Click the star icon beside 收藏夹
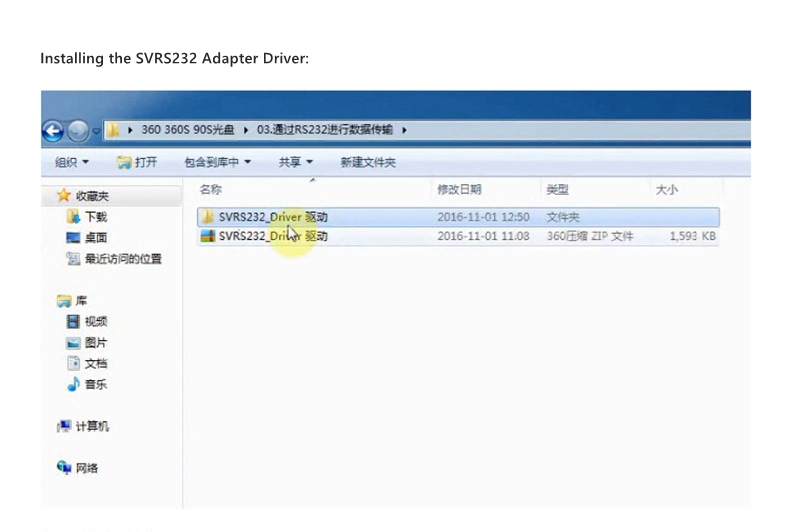This screenshot has height=532, width=790. tap(63, 195)
